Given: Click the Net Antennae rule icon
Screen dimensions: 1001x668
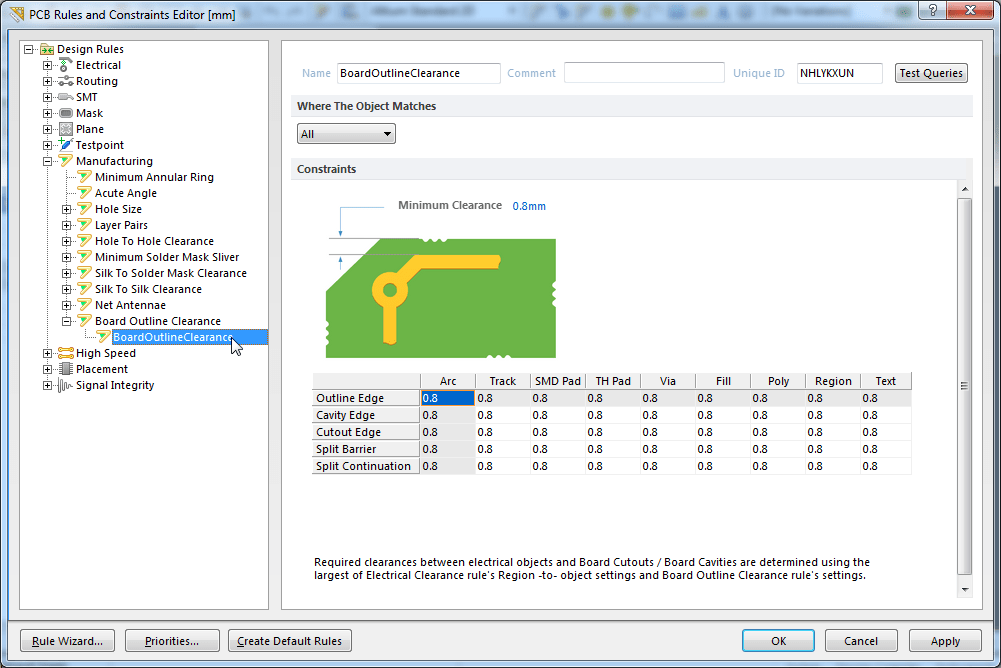Looking at the screenshot, I should click(x=84, y=304).
